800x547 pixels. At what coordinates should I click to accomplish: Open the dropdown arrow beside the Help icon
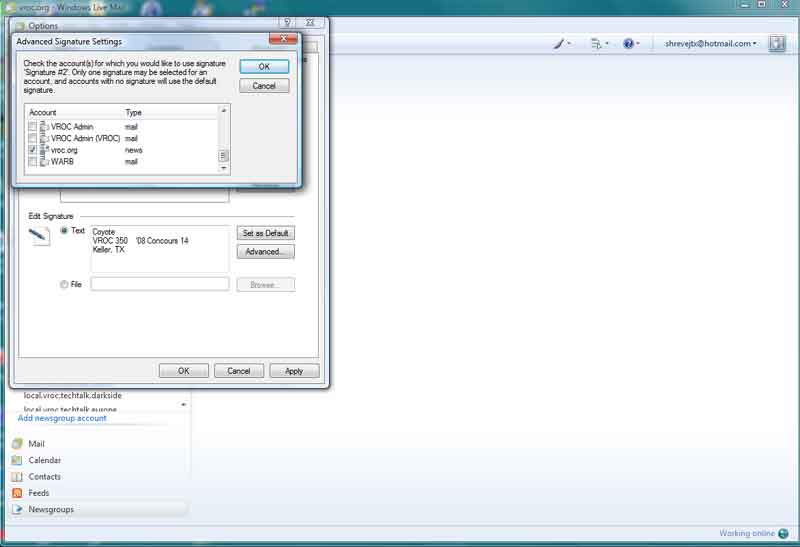click(638, 44)
